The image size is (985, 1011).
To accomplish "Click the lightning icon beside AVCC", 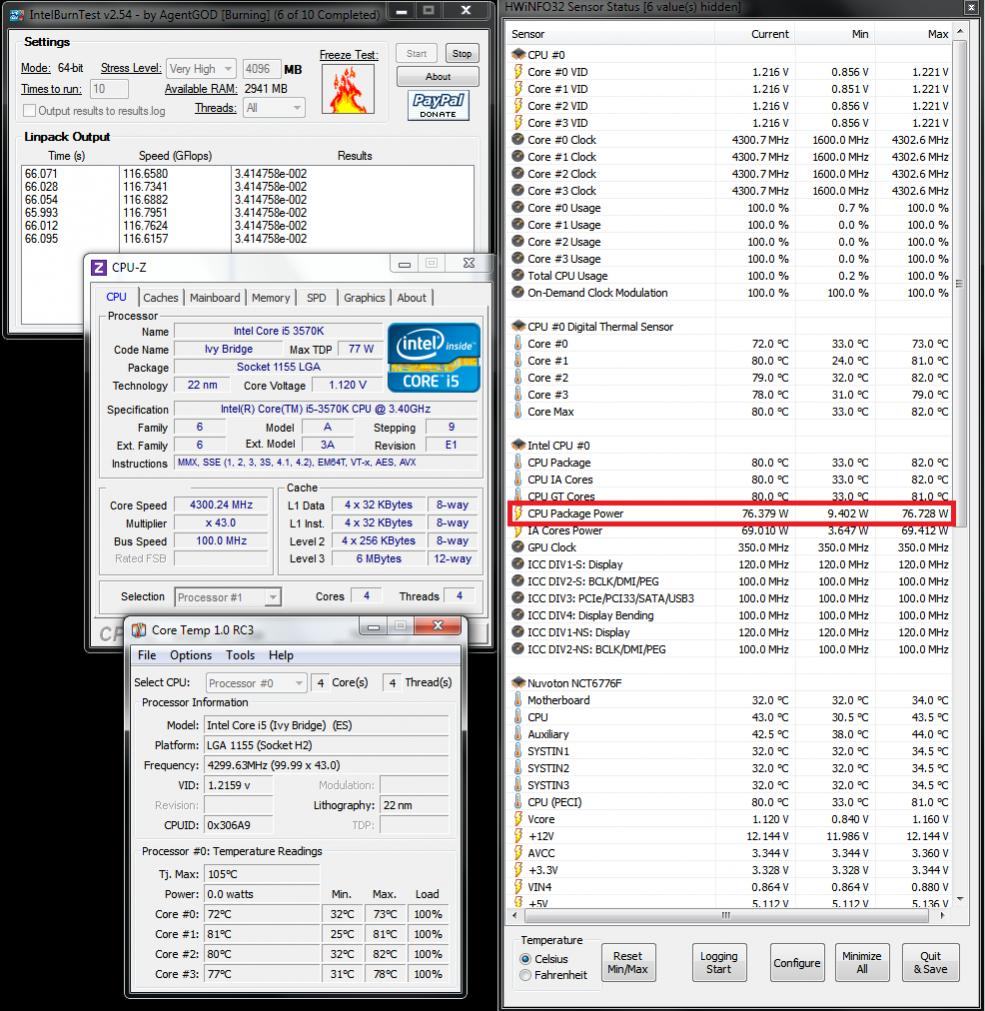I will (x=518, y=852).
